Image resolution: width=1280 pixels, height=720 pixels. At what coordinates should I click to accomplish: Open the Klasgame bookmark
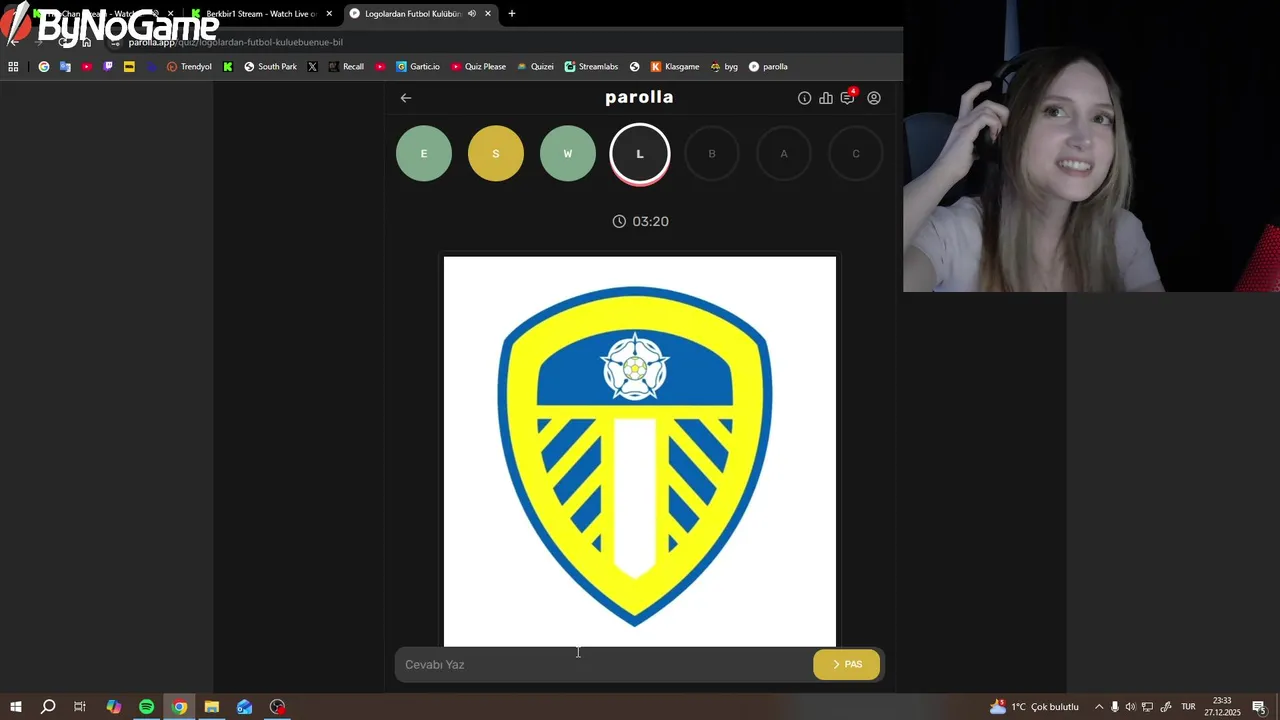tap(675, 67)
